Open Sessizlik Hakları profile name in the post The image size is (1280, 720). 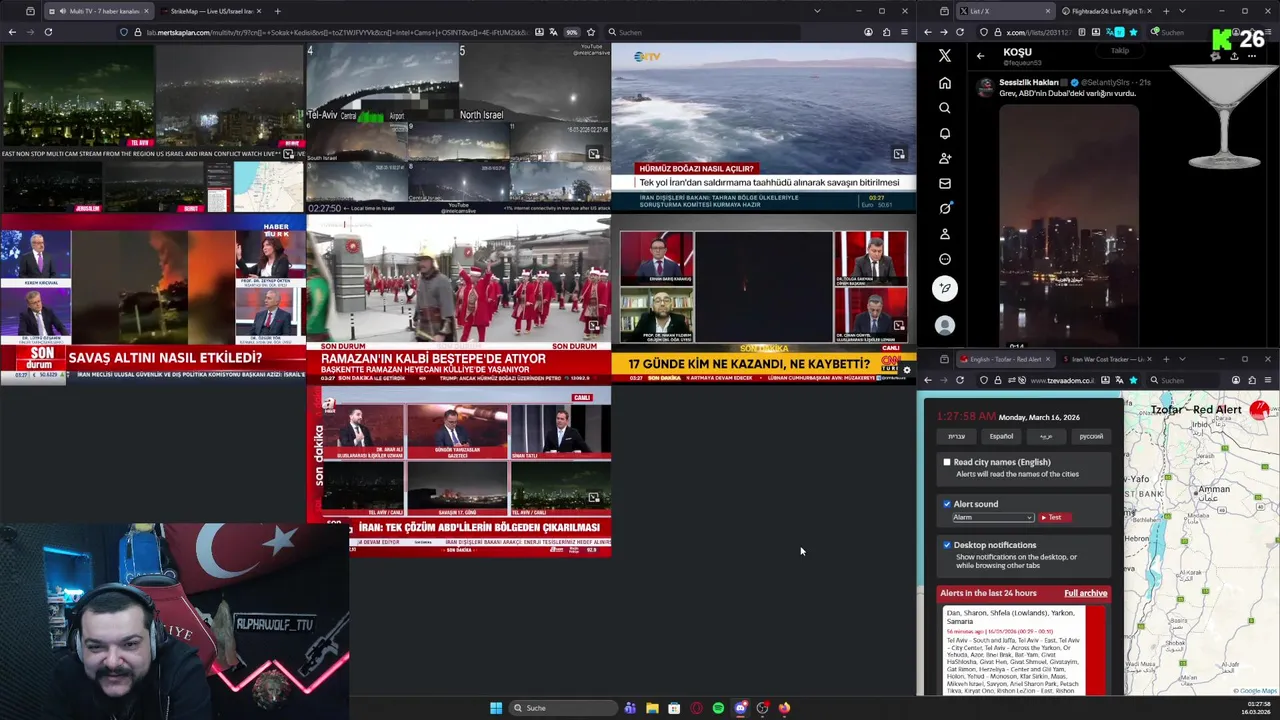[x=1030, y=82]
